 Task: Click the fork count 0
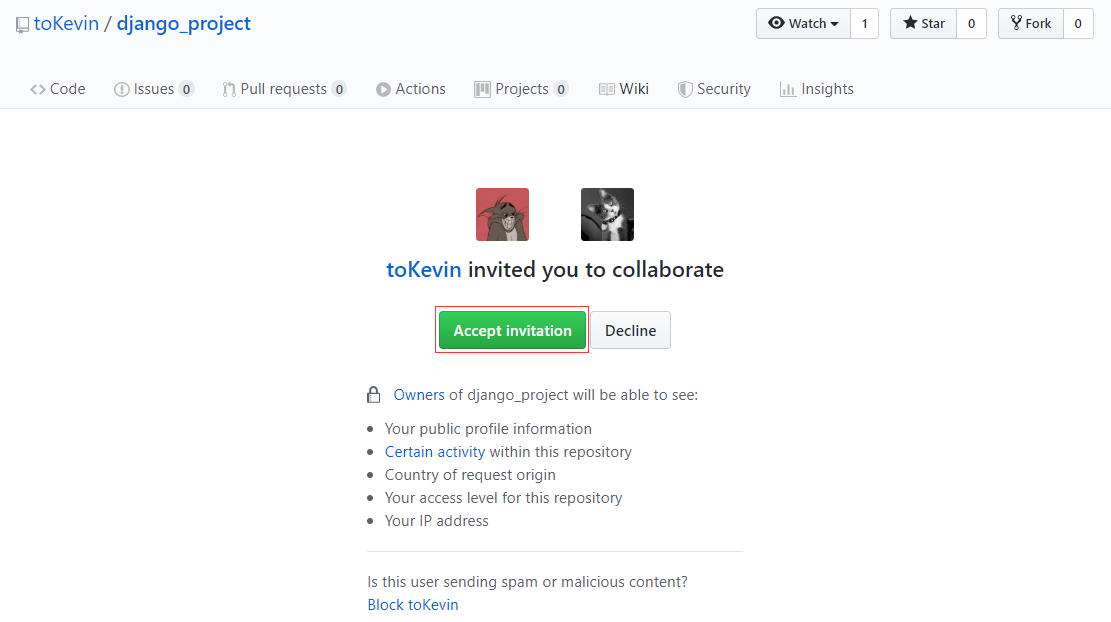pos(1078,23)
